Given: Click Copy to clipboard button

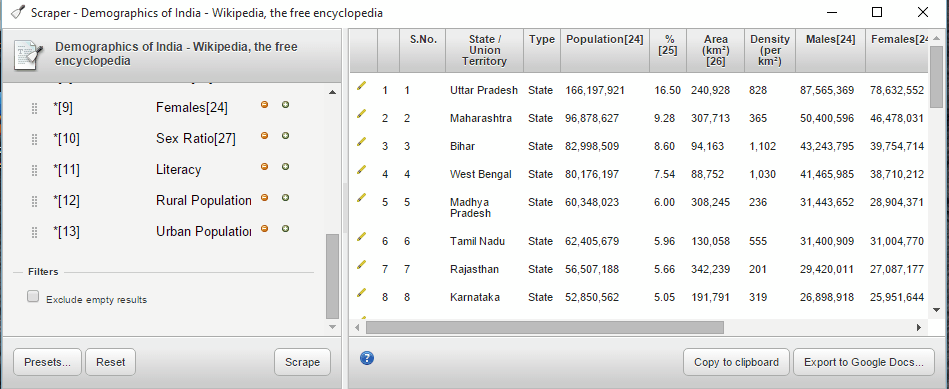Looking at the screenshot, I should (737, 362).
